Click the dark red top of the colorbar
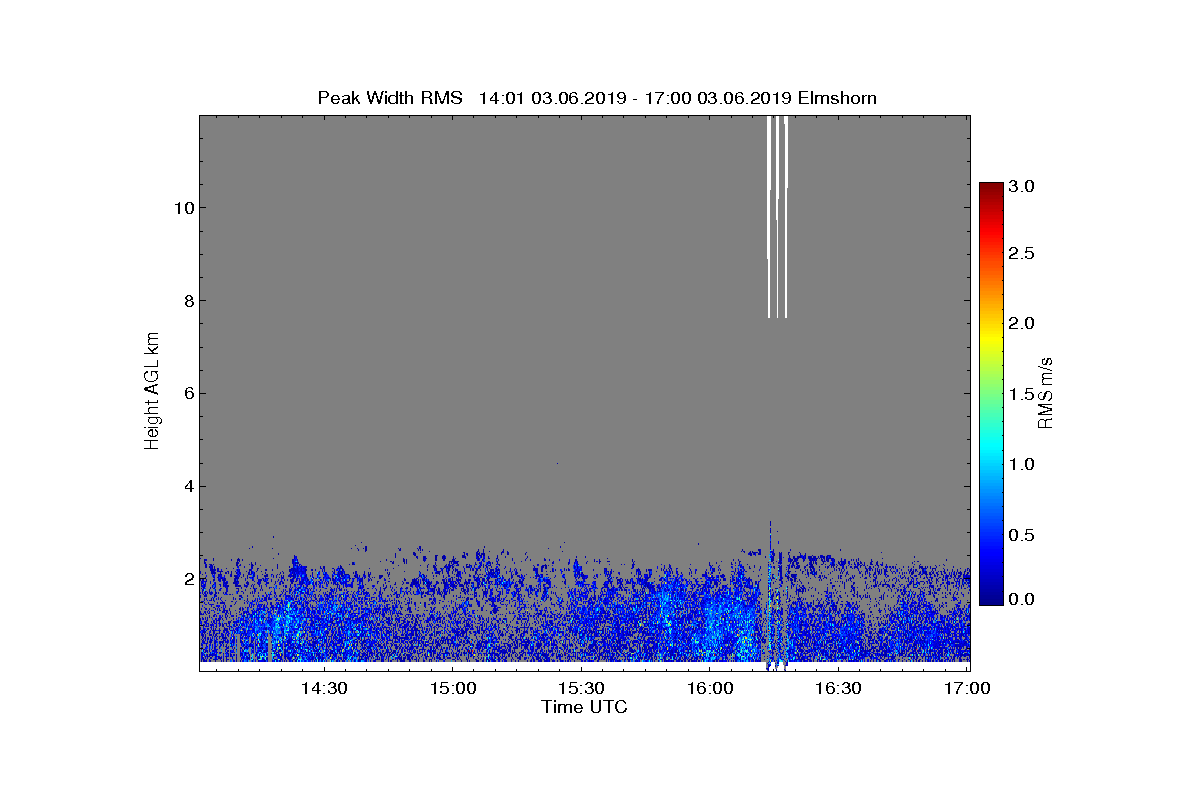 [991, 190]
